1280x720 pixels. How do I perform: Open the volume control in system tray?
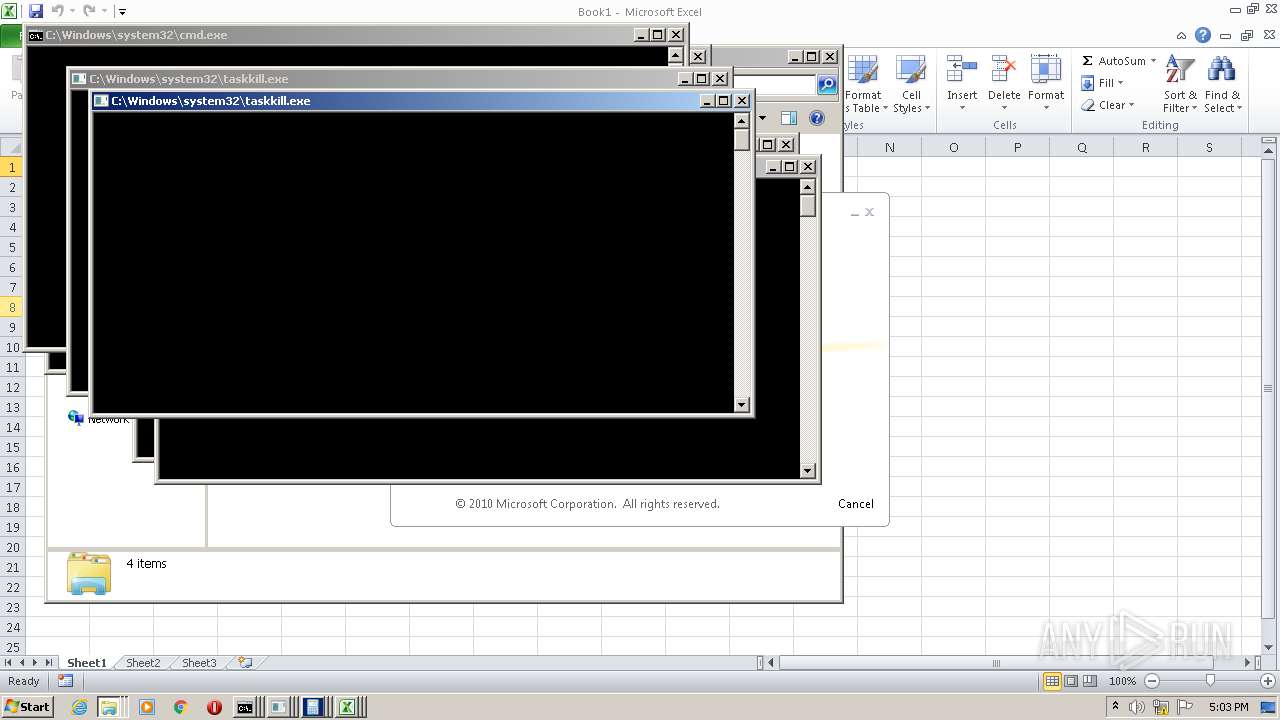(x=1138, y=707)
